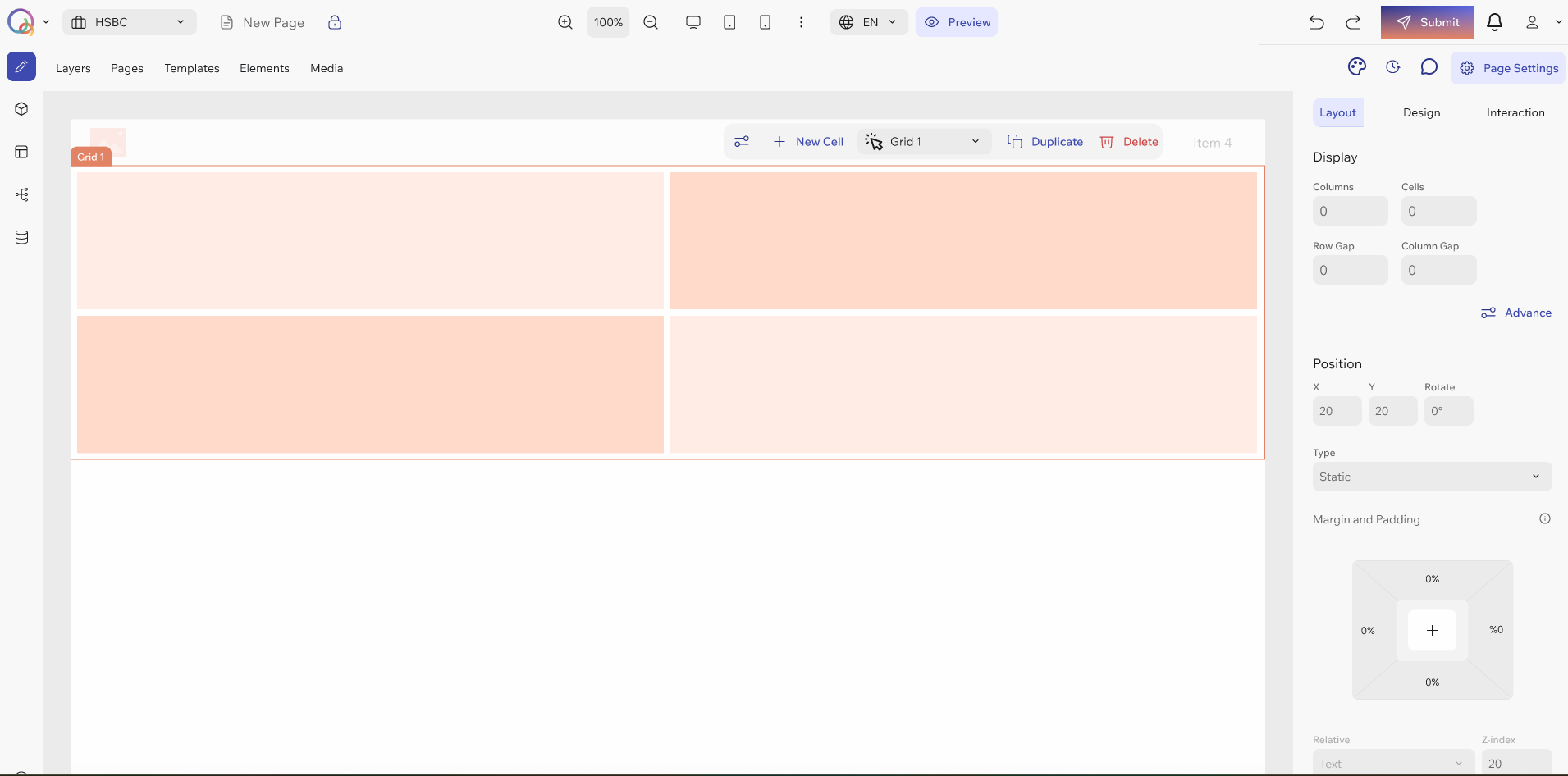Screen dimensions: 1568x776
Task: Toggle Preview mode with eye icon
Action: click(x=957, y=22)
